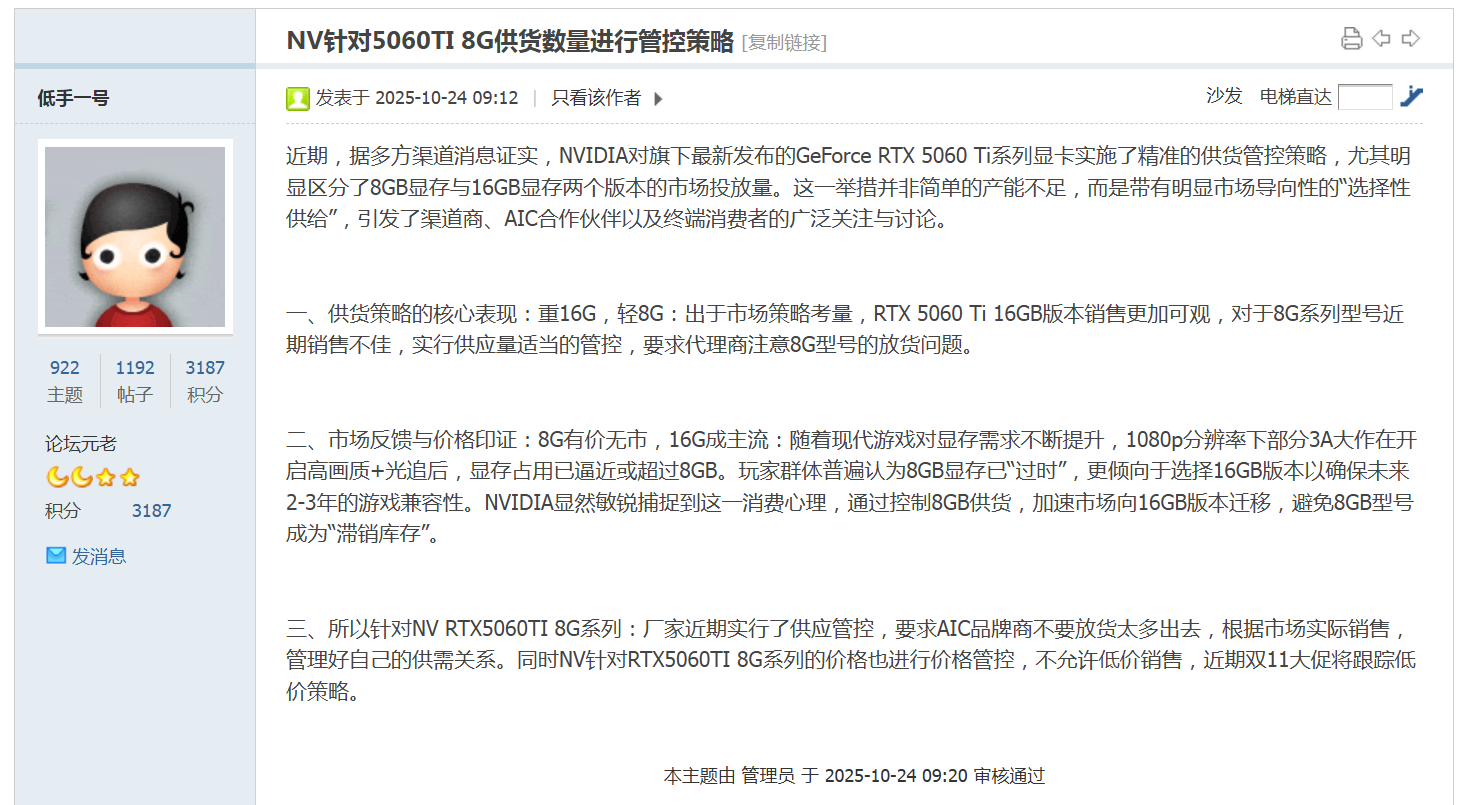Open the 论坛元老 user group link
The height and width of the screenshot is (805, 1468).
[81, 444]
